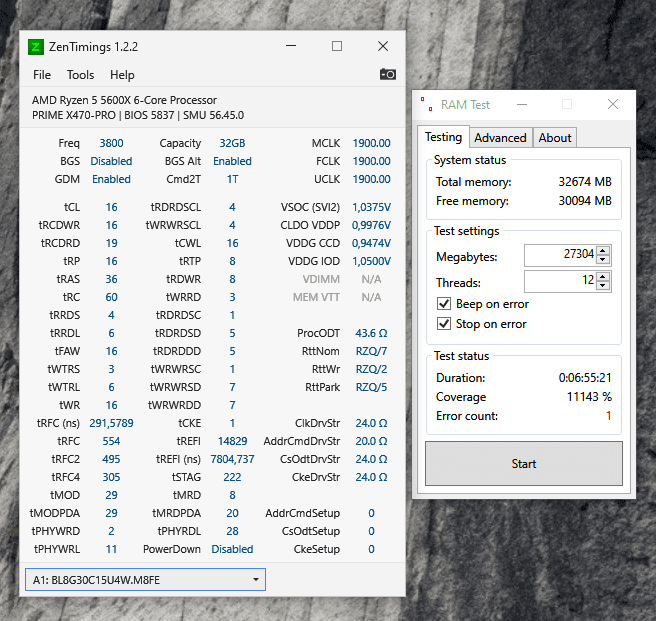Click the BGS value Disabled

(111, 161)
